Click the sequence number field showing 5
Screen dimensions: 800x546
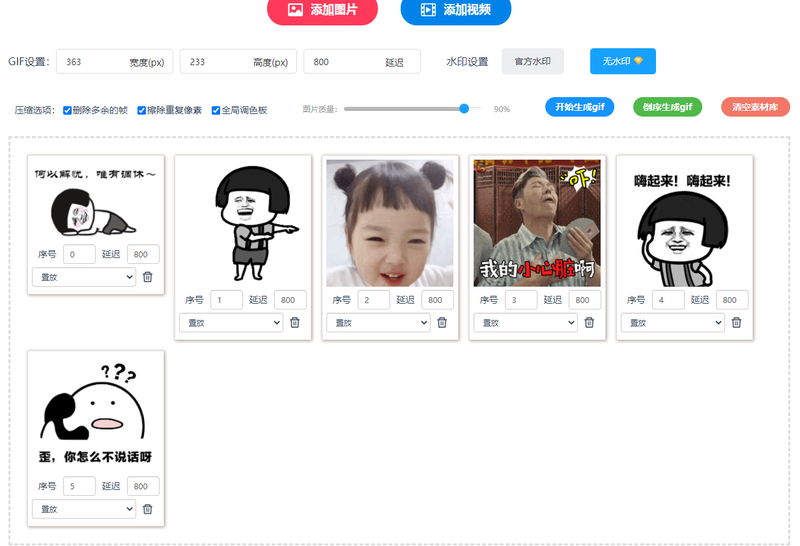[x=79, y=486]
